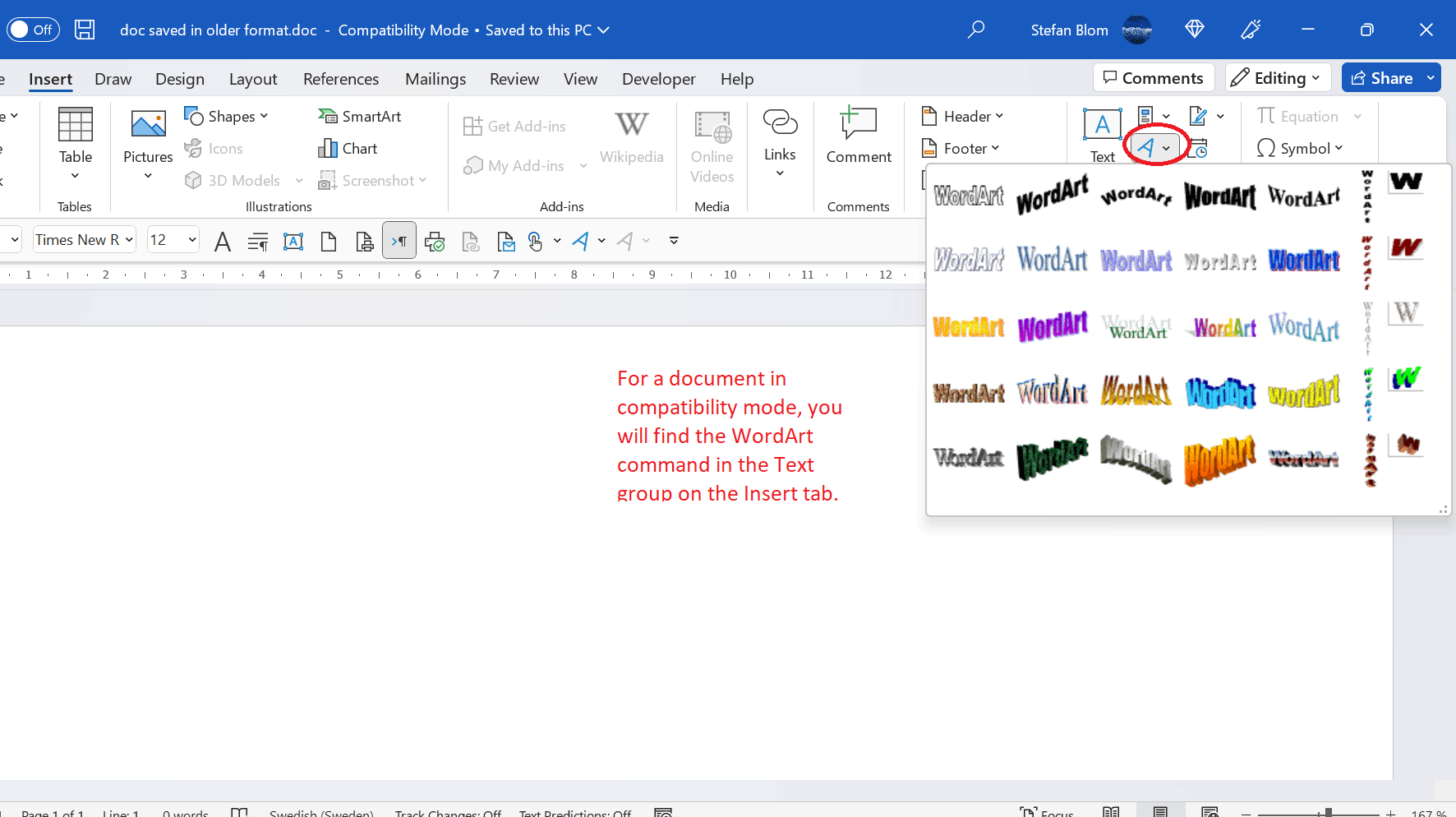Customize Quick Access Toolbar arrow
The image size is (1456, 817).
tap(674, 241)
